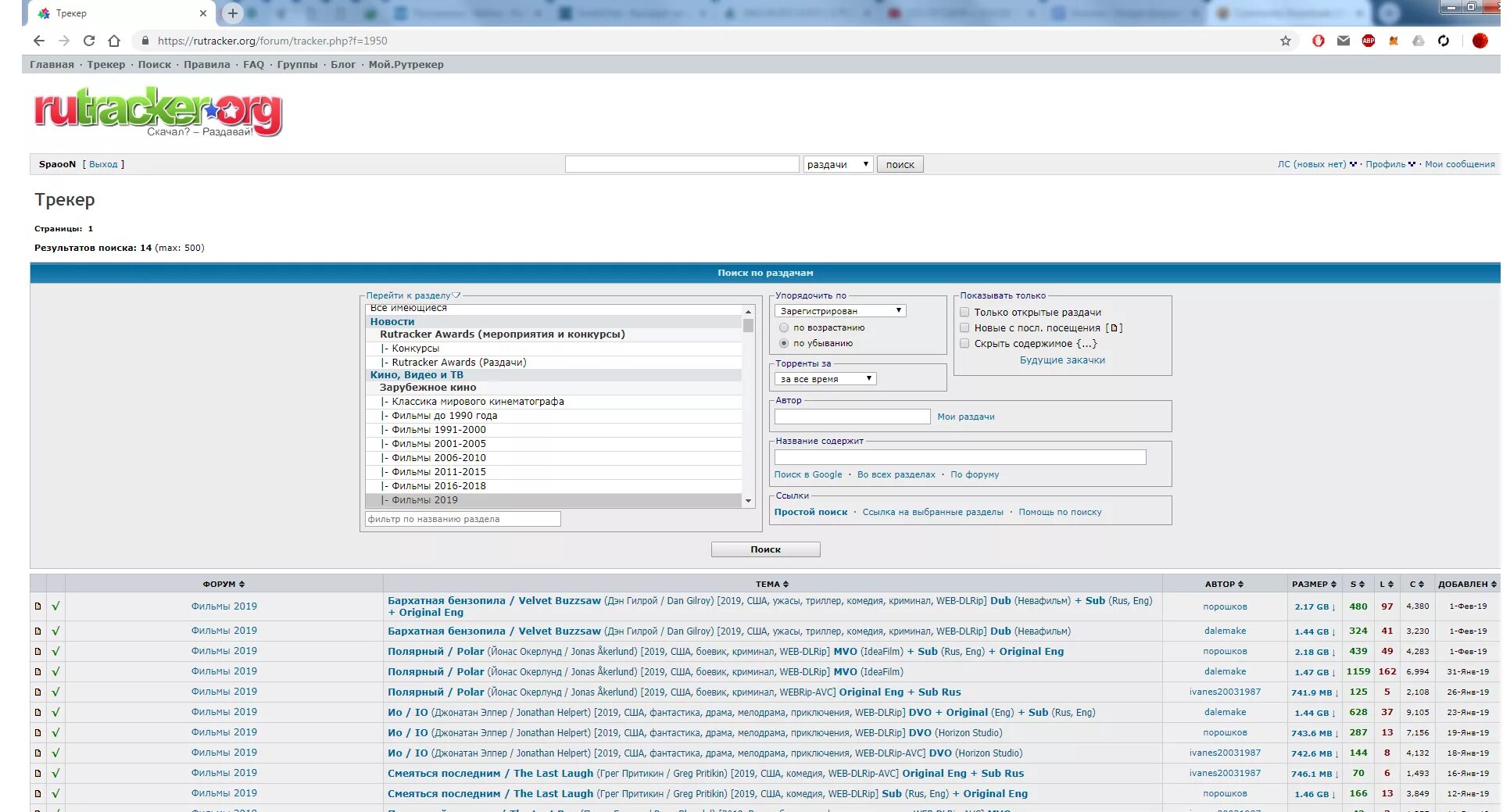The height and width of the screenshot is (812, 1510).
Task: Open the ABP ad blocker extension
Action: click(1369, 41)
